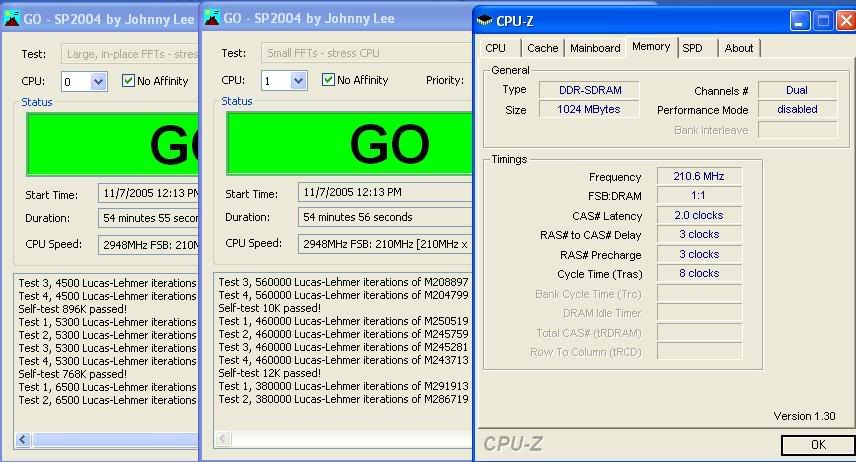This screenshot has width=856, height=462.
Task: Show the About tab in CPU-Z
Action: [x=739, y=48]
